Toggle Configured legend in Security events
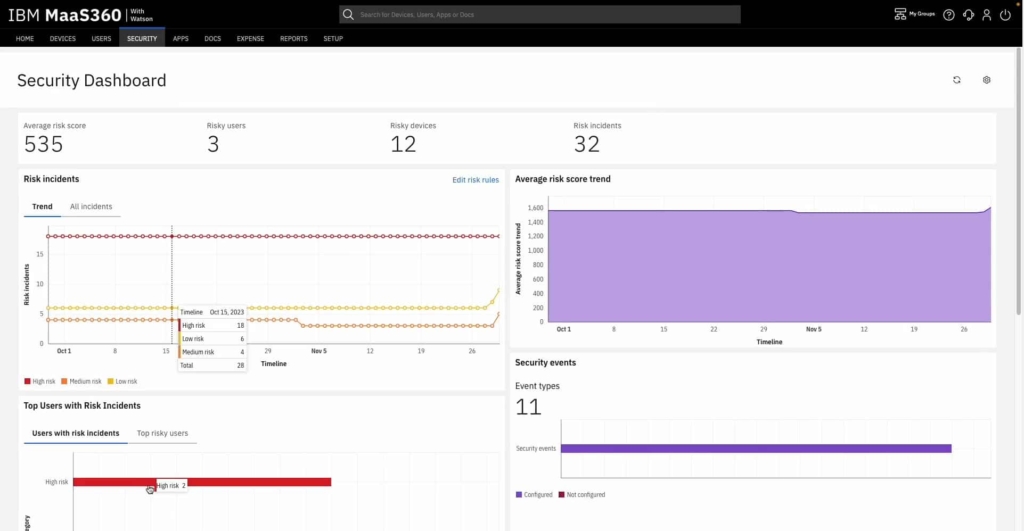The width and height of the screenshot is (1024, 531). pyautogui.click(x=534, y=494)
